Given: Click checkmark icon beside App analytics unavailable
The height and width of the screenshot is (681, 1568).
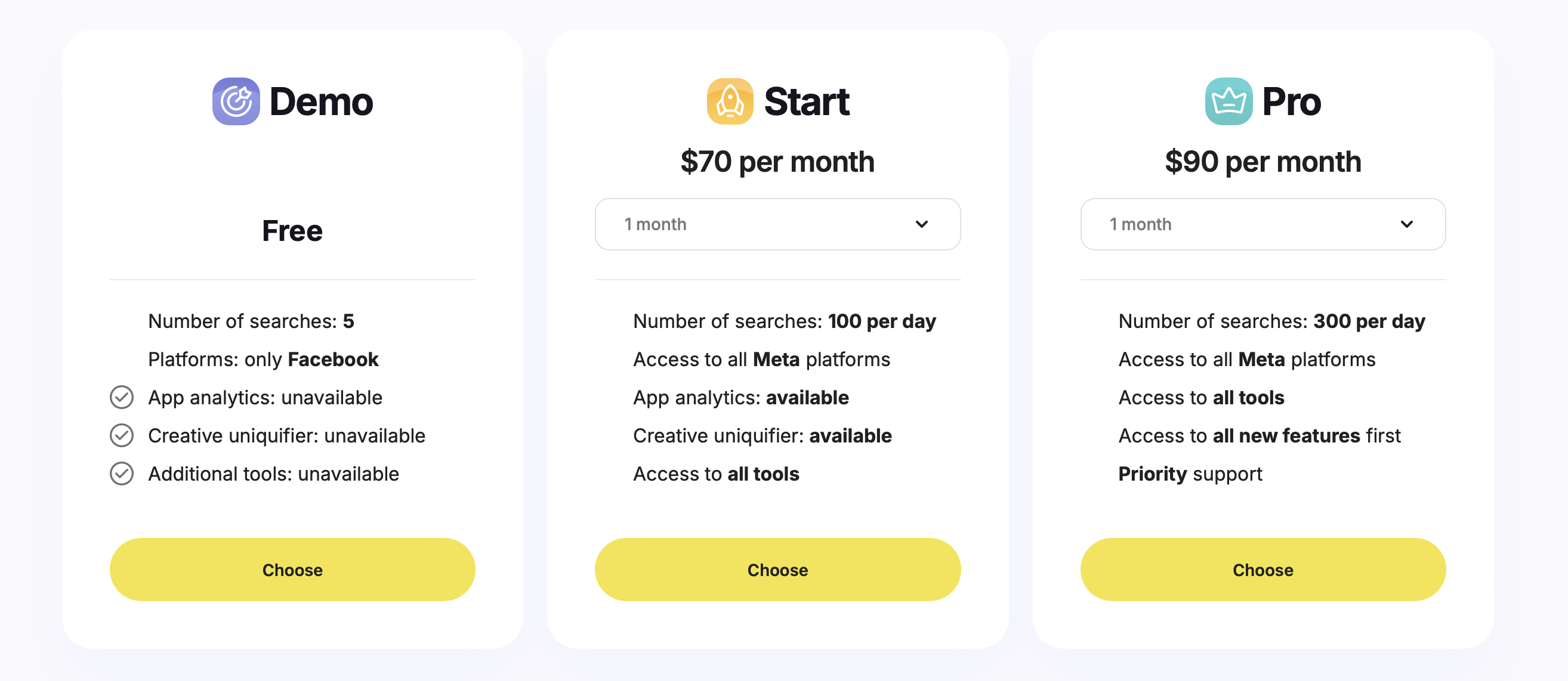Looking at the screenshot, I should click(122, 397).
